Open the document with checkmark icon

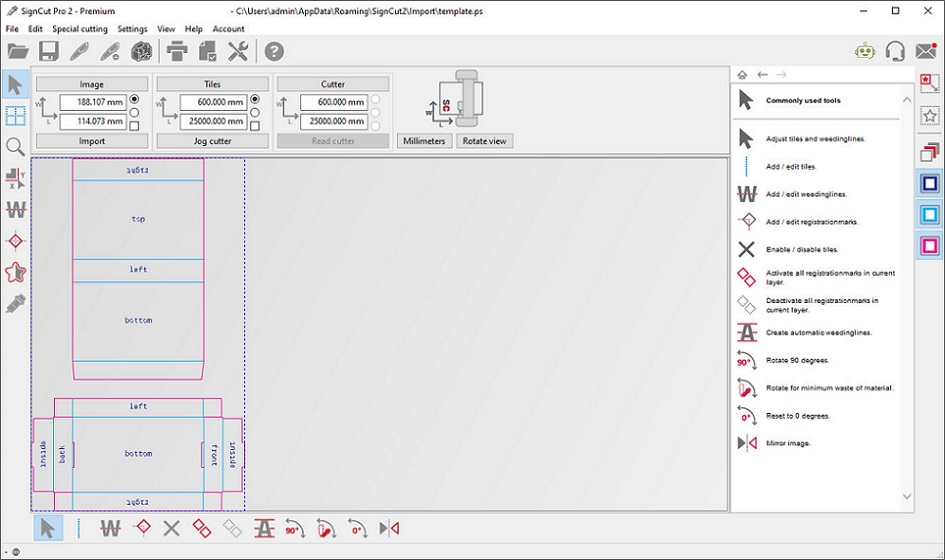pyautogui.click(x=207, y=51)
